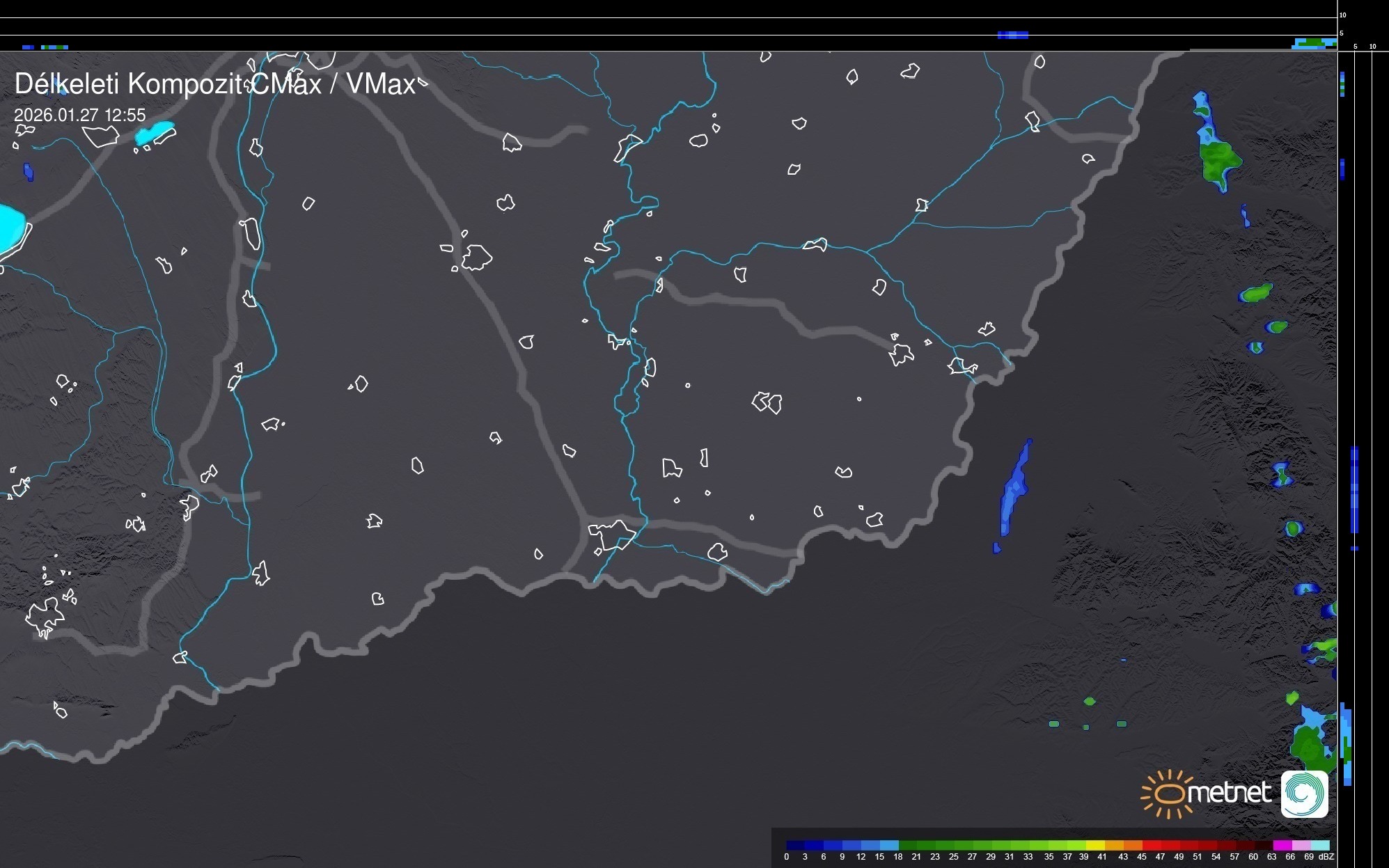The height and width of the screenshot is (868, 1389).
Task: Pick the yellow 39 dBZ legend swatch
Action: (1095, 845)
